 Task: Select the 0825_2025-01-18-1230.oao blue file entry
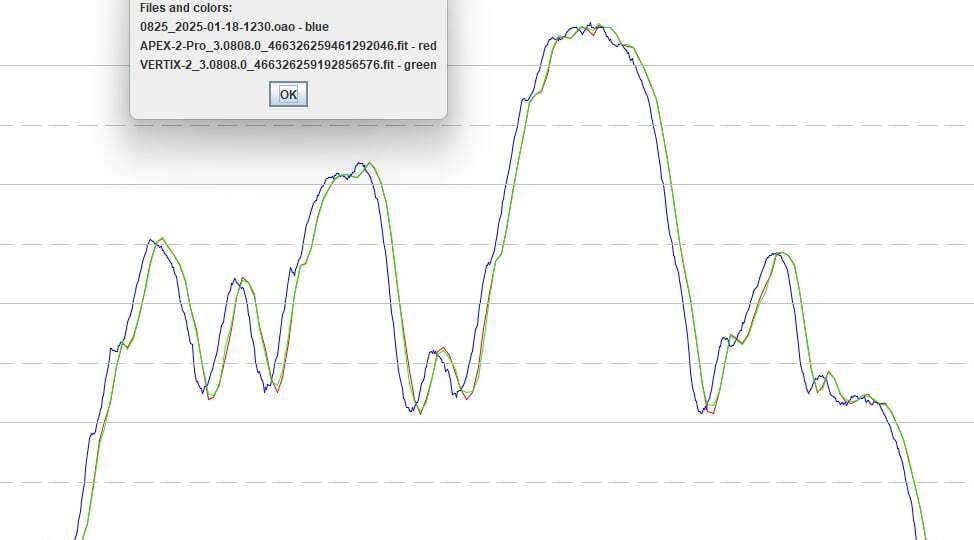point(234,26)
